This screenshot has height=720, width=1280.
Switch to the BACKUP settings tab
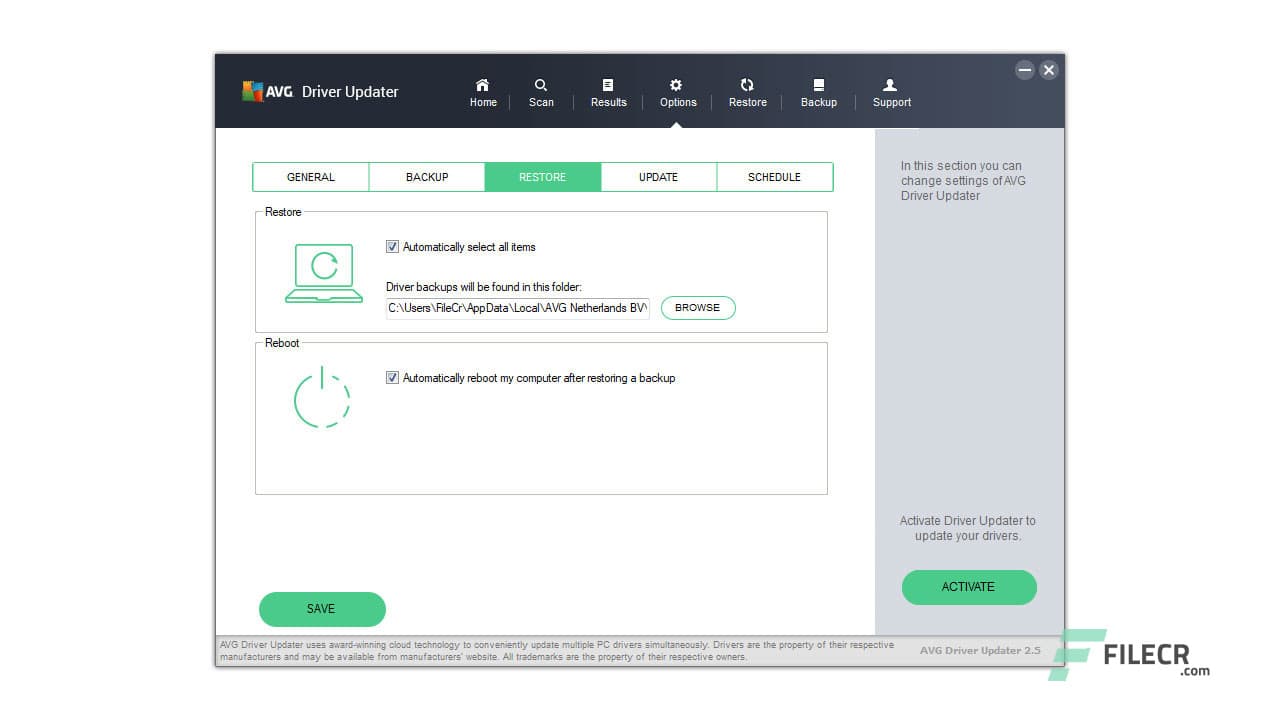(427, 176)
